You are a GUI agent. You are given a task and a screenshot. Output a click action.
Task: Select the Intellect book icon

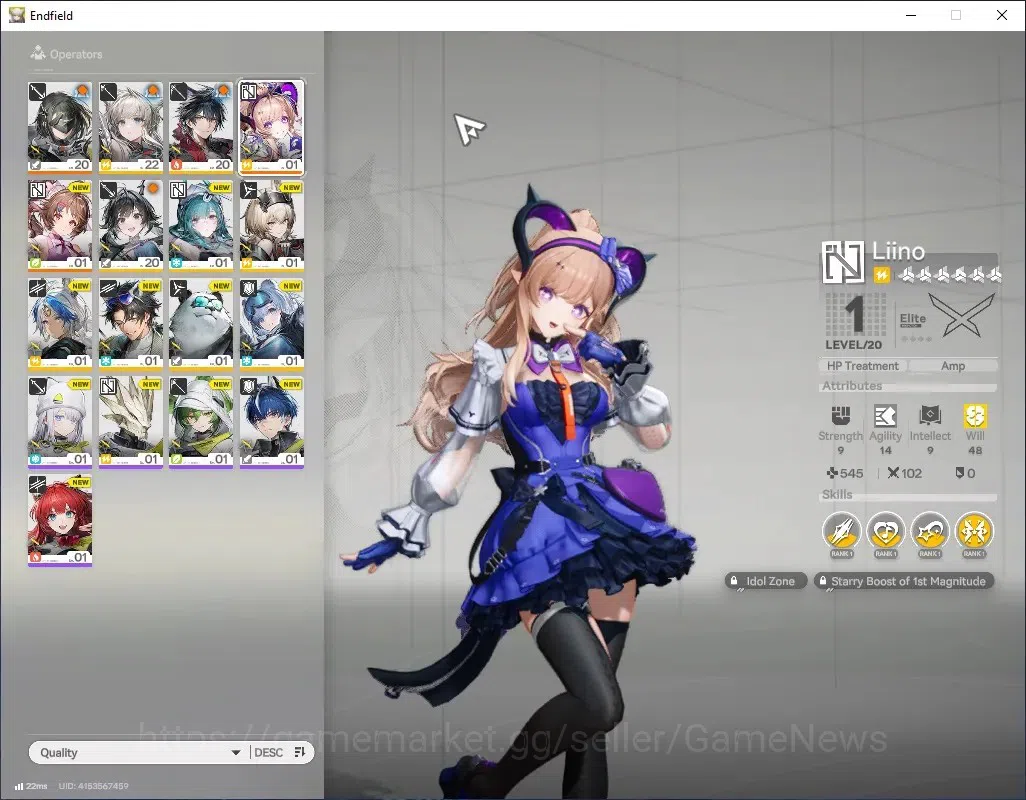point(930,415)
